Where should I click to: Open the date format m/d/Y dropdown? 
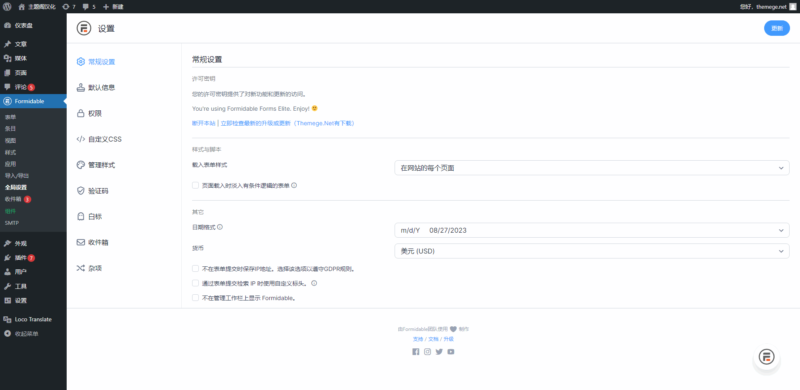pos(592,230)
